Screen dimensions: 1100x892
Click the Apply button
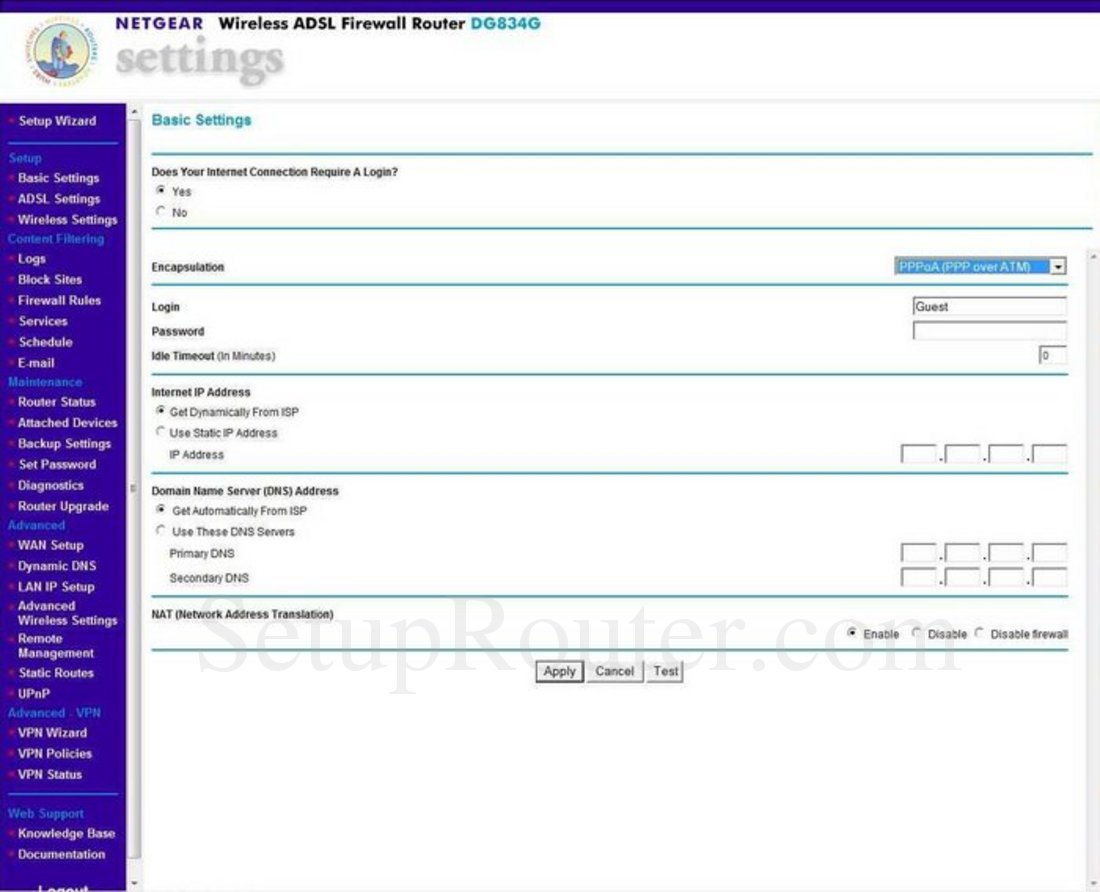click(559, 671)
